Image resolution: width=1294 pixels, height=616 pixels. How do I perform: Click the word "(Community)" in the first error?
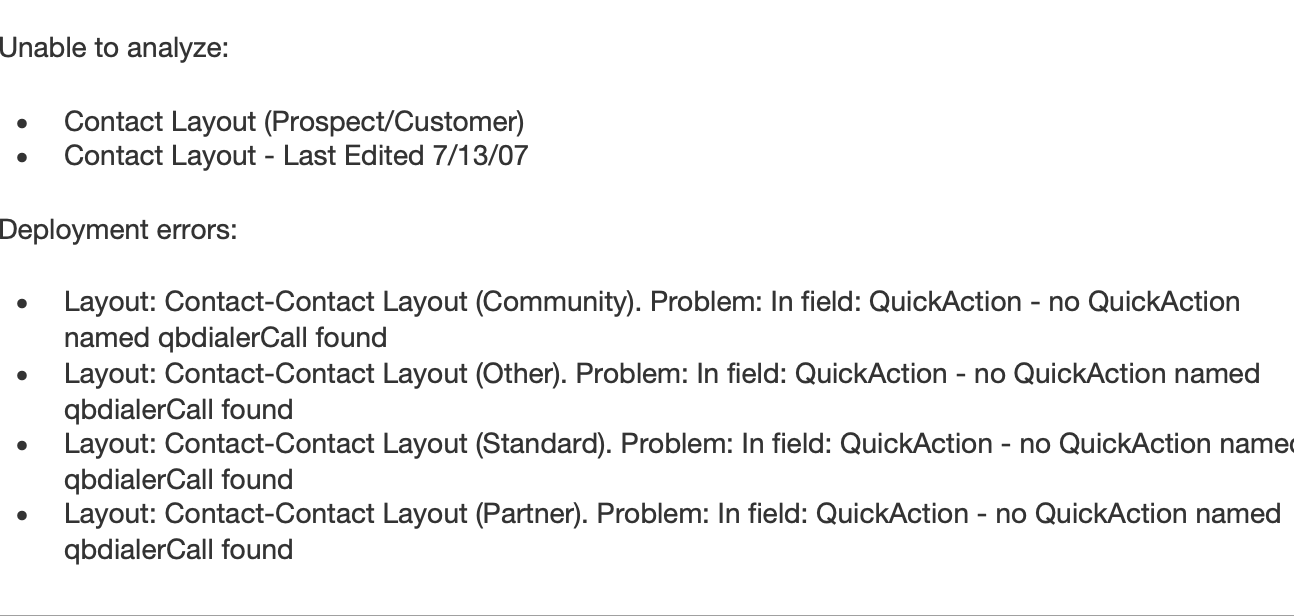tap(558, 302)
